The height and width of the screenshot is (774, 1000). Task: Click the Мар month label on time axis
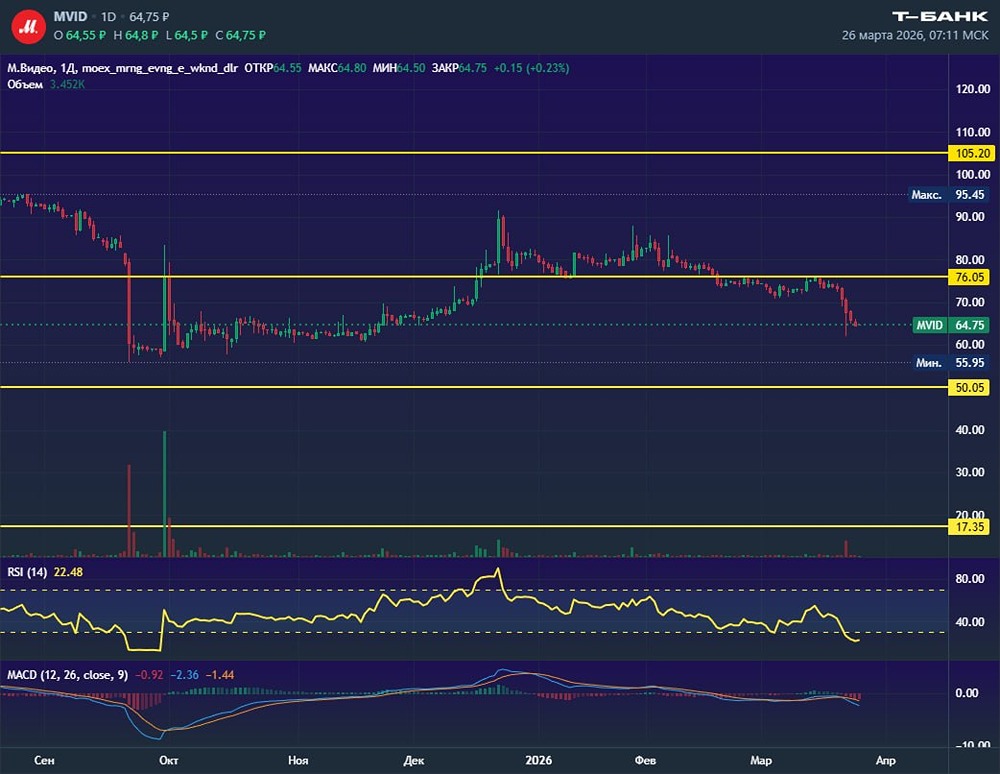click(x=761, y=760)
